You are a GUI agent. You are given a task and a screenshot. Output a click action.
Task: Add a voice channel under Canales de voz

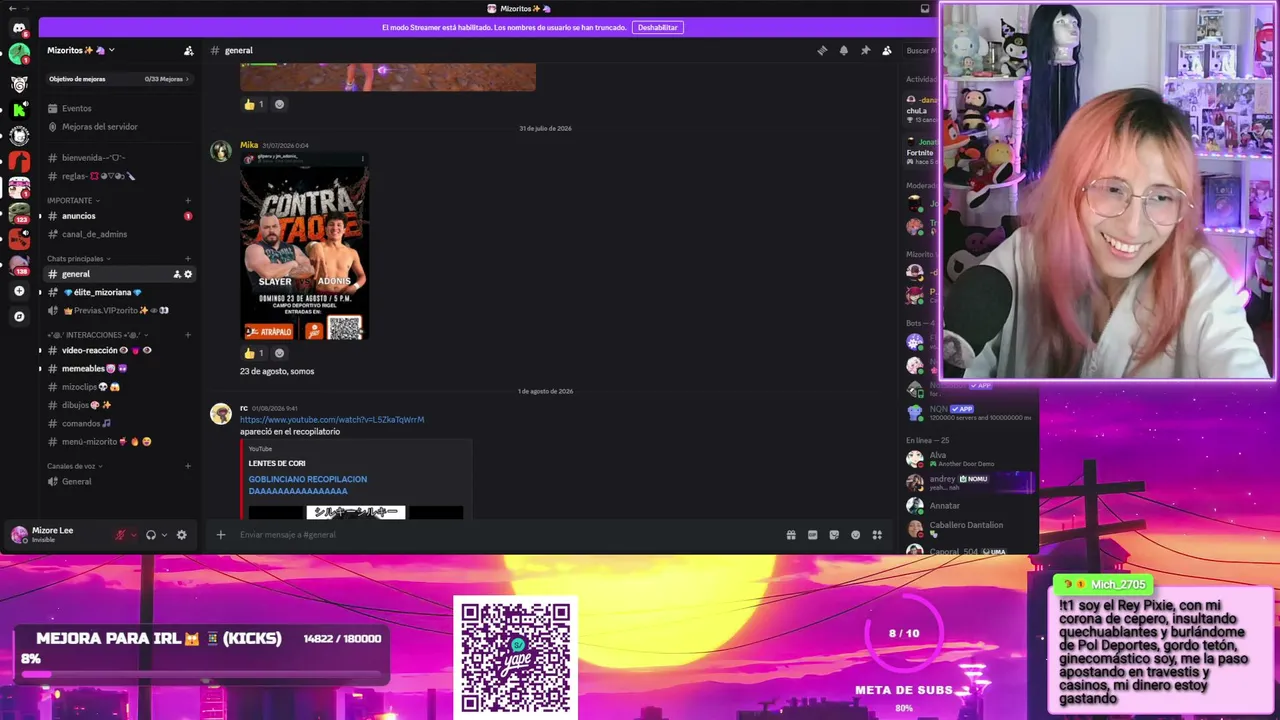tap(188, 466)
